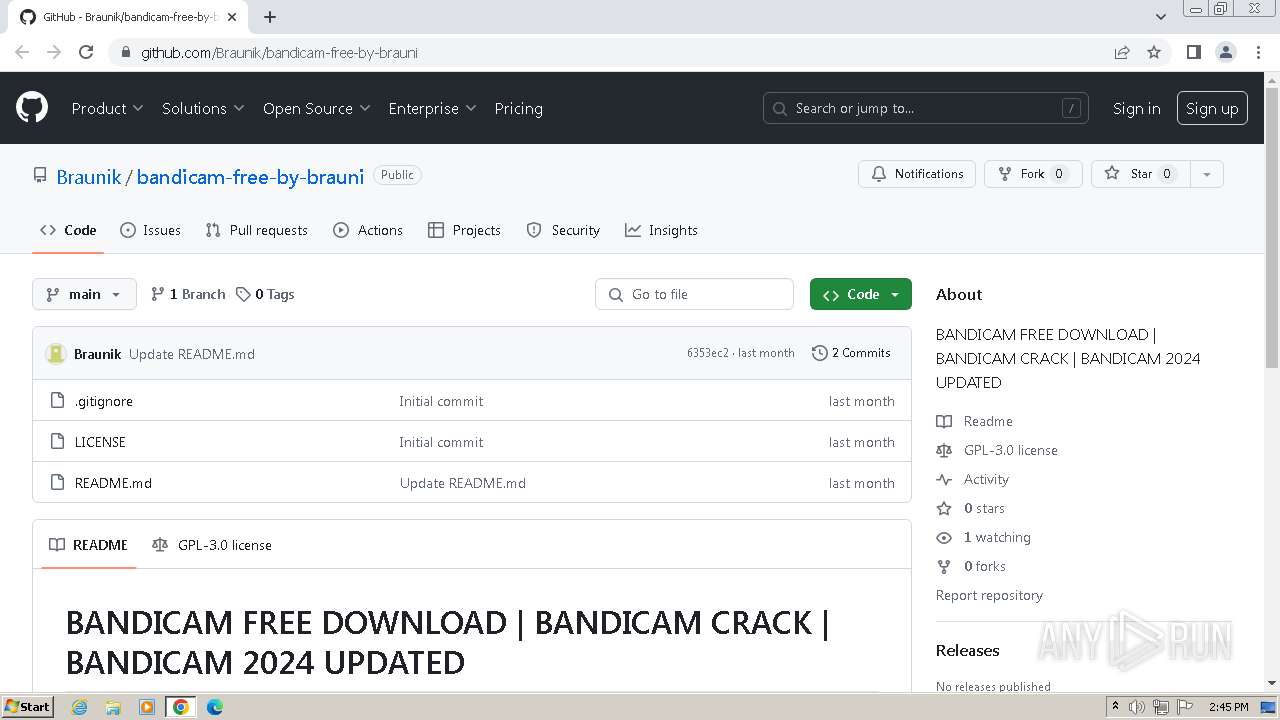The height and width of the screenshot is (720, 1280).
Task: Click view site information lock icon
Action: tap(125, 52)
